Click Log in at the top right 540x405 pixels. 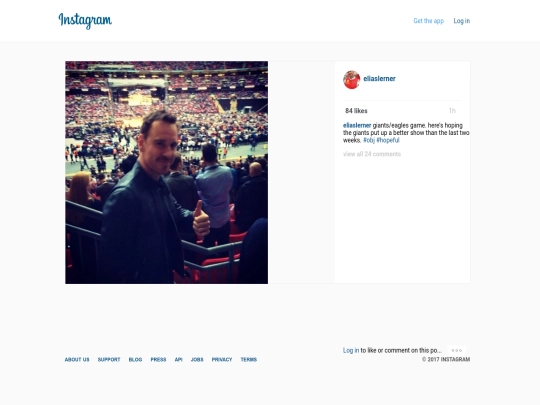461,21
